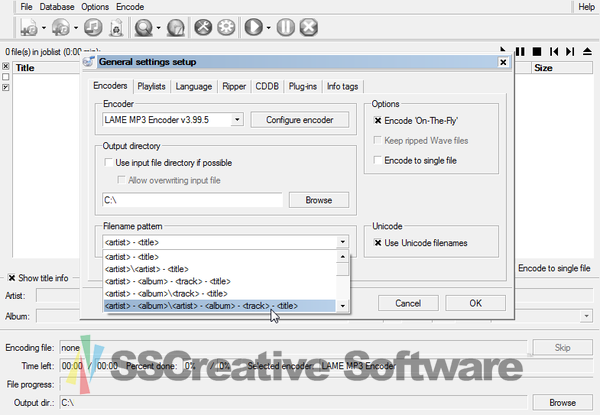Open the Help menu
Image resolution: width=600 pixels, height=415 pixels.
click(x=586, y=7)
